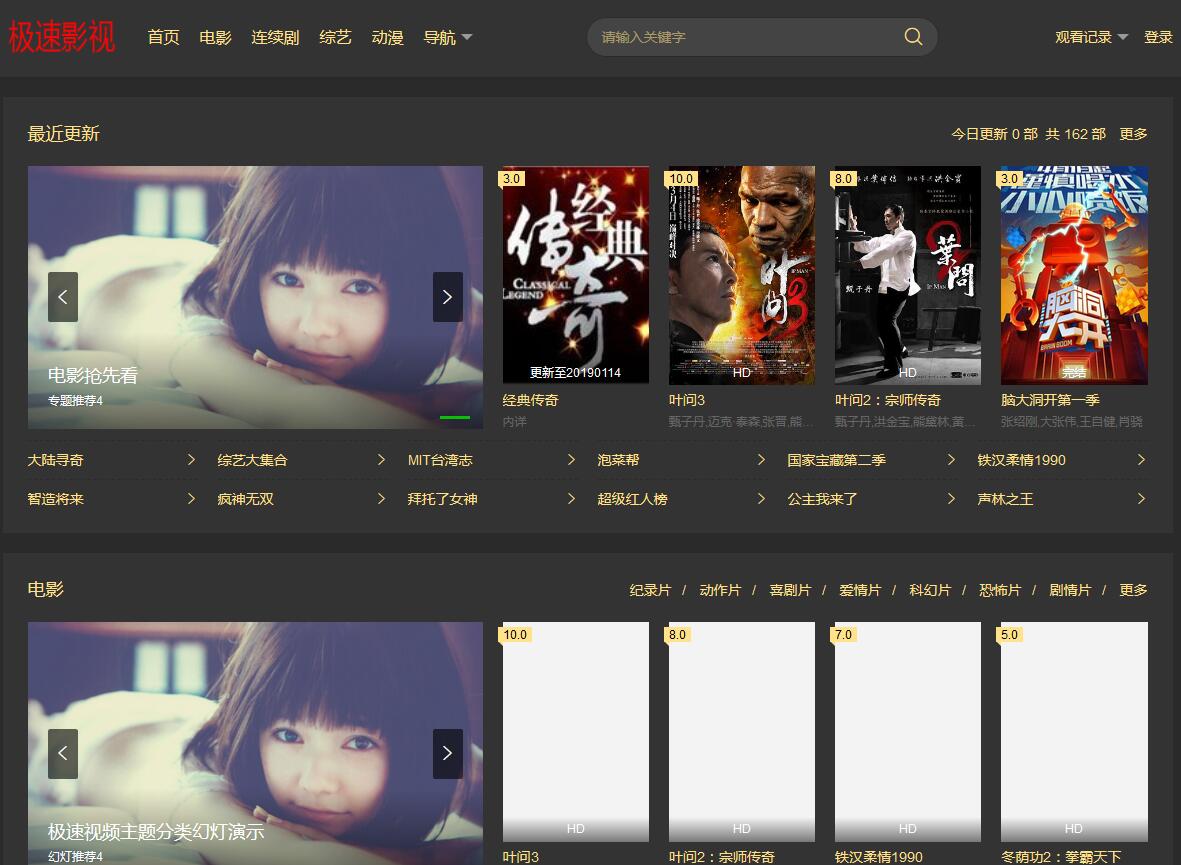Select 连续剧 in the top navigation

coord(275,38)
